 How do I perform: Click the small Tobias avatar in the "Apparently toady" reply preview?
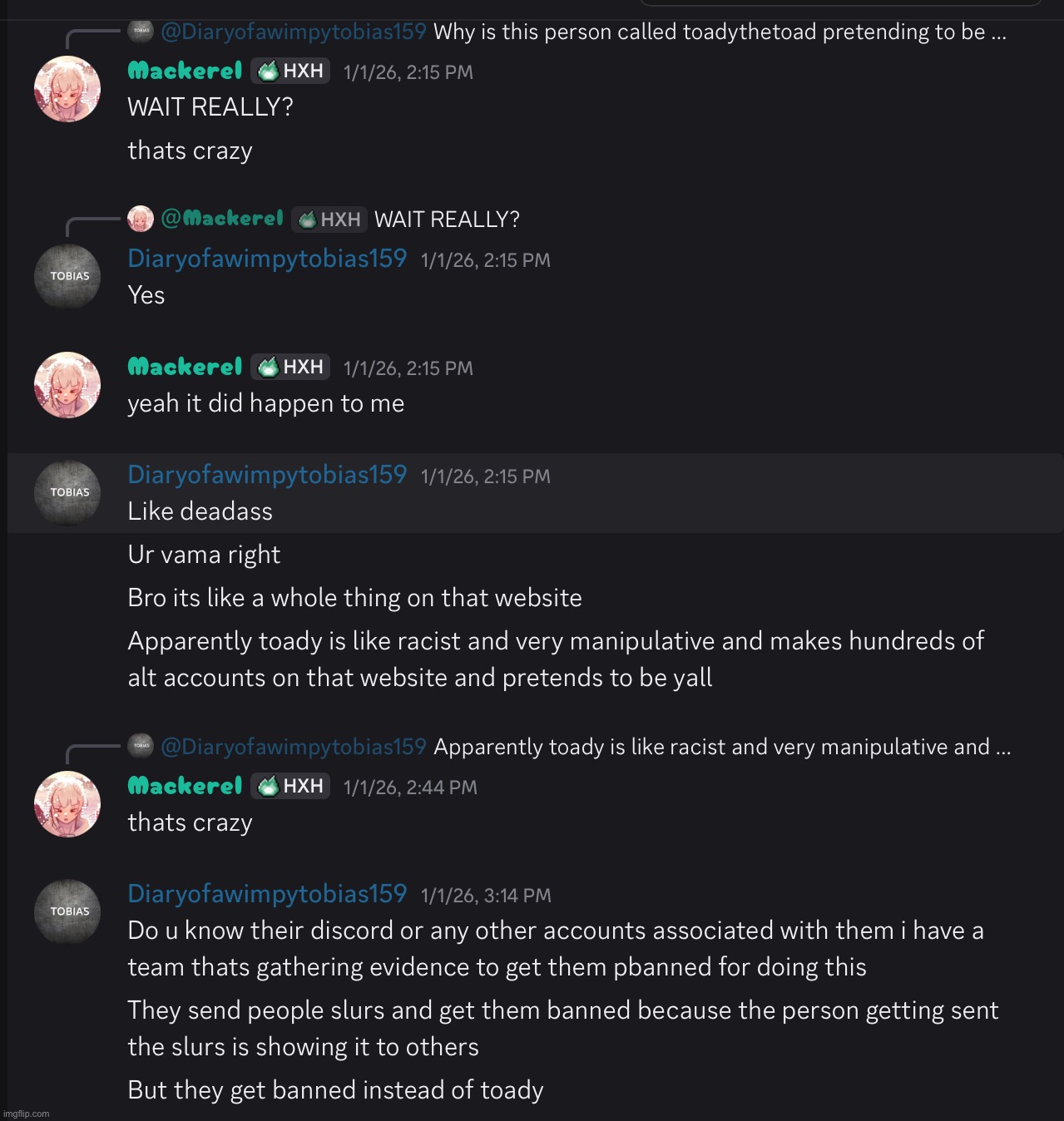(141, 746)
